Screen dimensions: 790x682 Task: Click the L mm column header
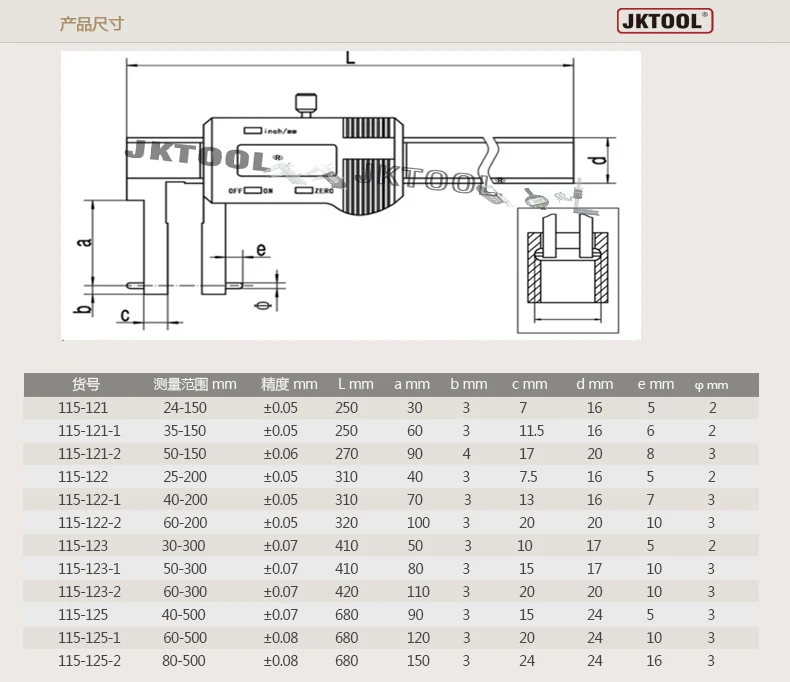click(355, 384)
